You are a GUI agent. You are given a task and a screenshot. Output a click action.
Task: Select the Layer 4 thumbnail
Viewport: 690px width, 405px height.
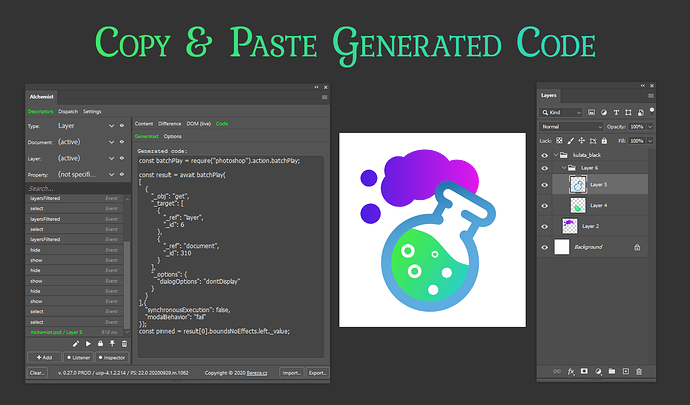578,206
